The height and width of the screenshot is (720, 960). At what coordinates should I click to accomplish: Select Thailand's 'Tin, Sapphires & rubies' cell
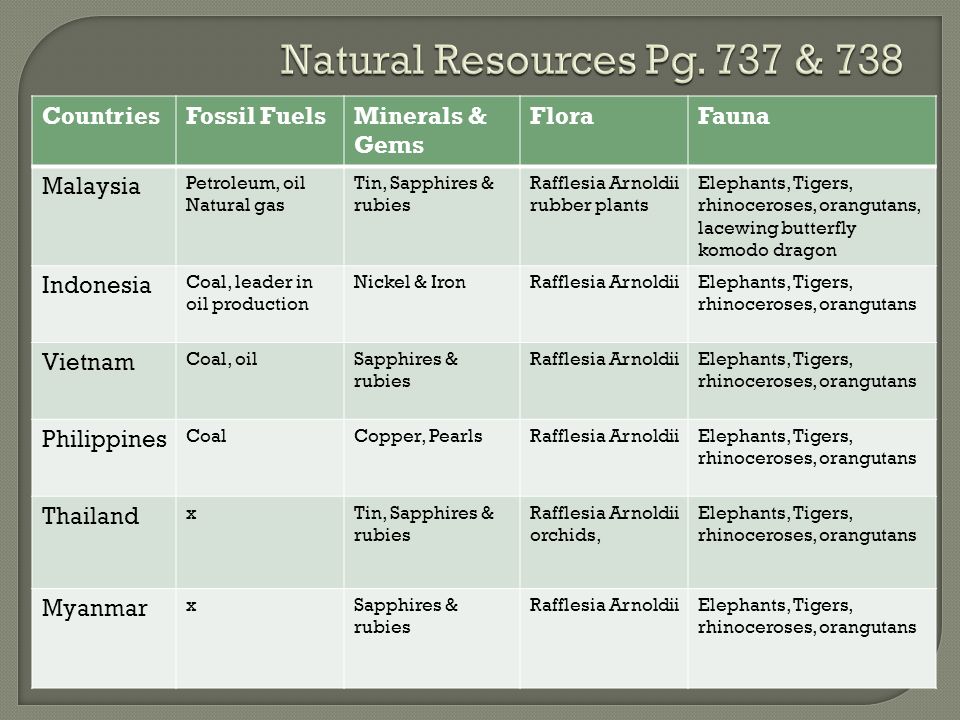432,542
